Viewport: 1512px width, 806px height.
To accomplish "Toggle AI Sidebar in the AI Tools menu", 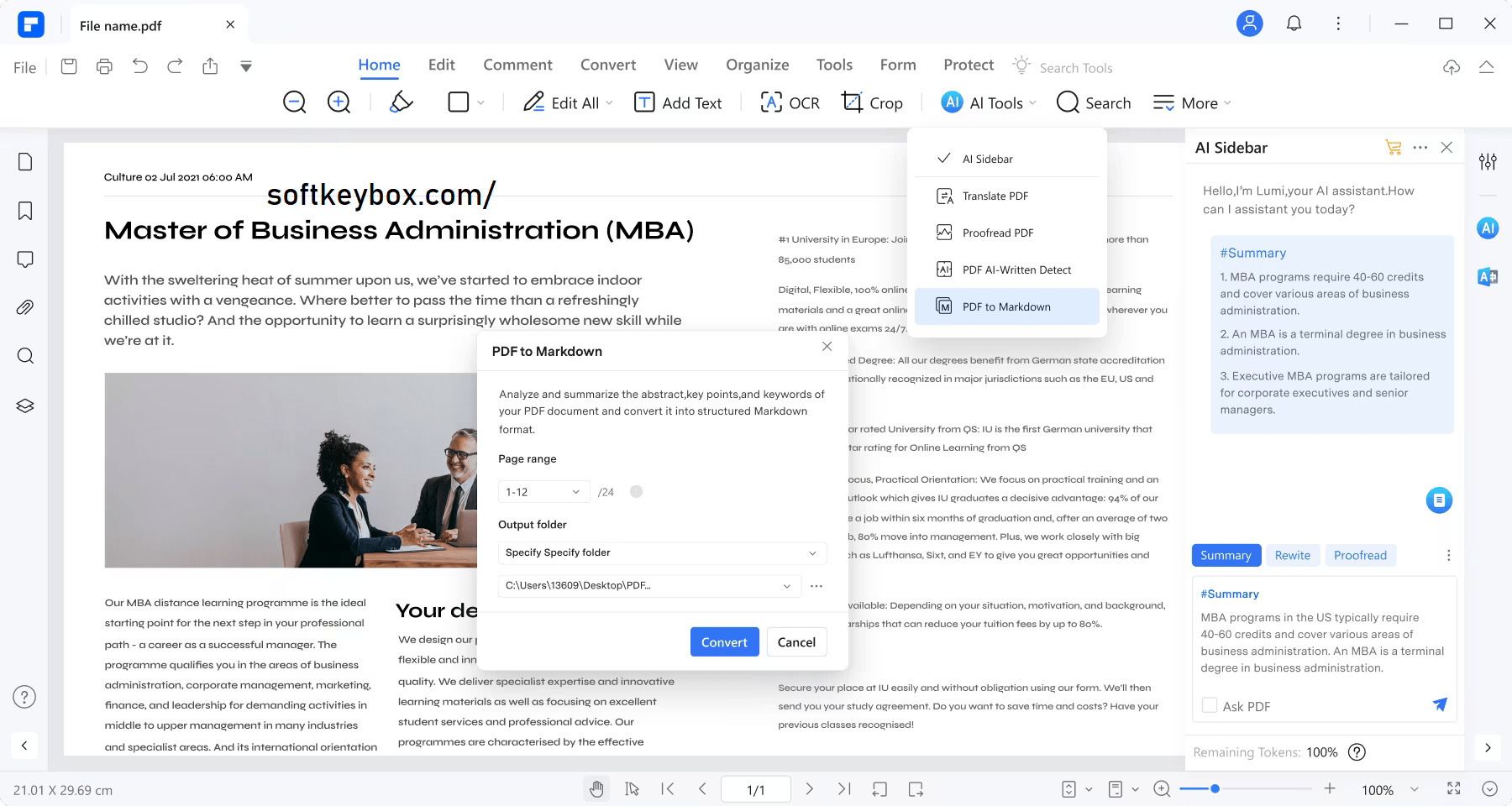I will point(987,159).
